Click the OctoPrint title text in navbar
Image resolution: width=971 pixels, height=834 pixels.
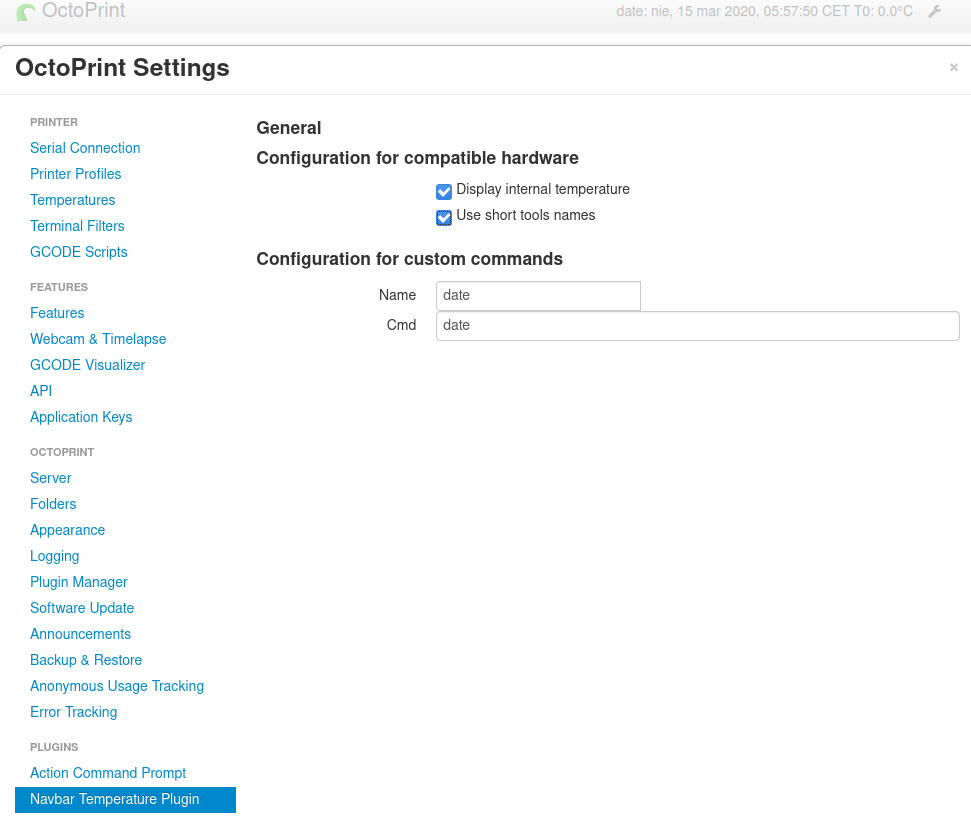coord(84,11)
